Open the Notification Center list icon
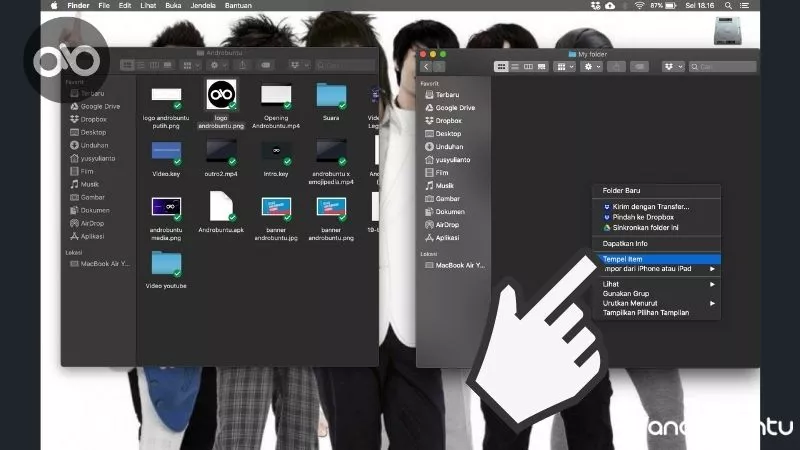 [744, 6]
